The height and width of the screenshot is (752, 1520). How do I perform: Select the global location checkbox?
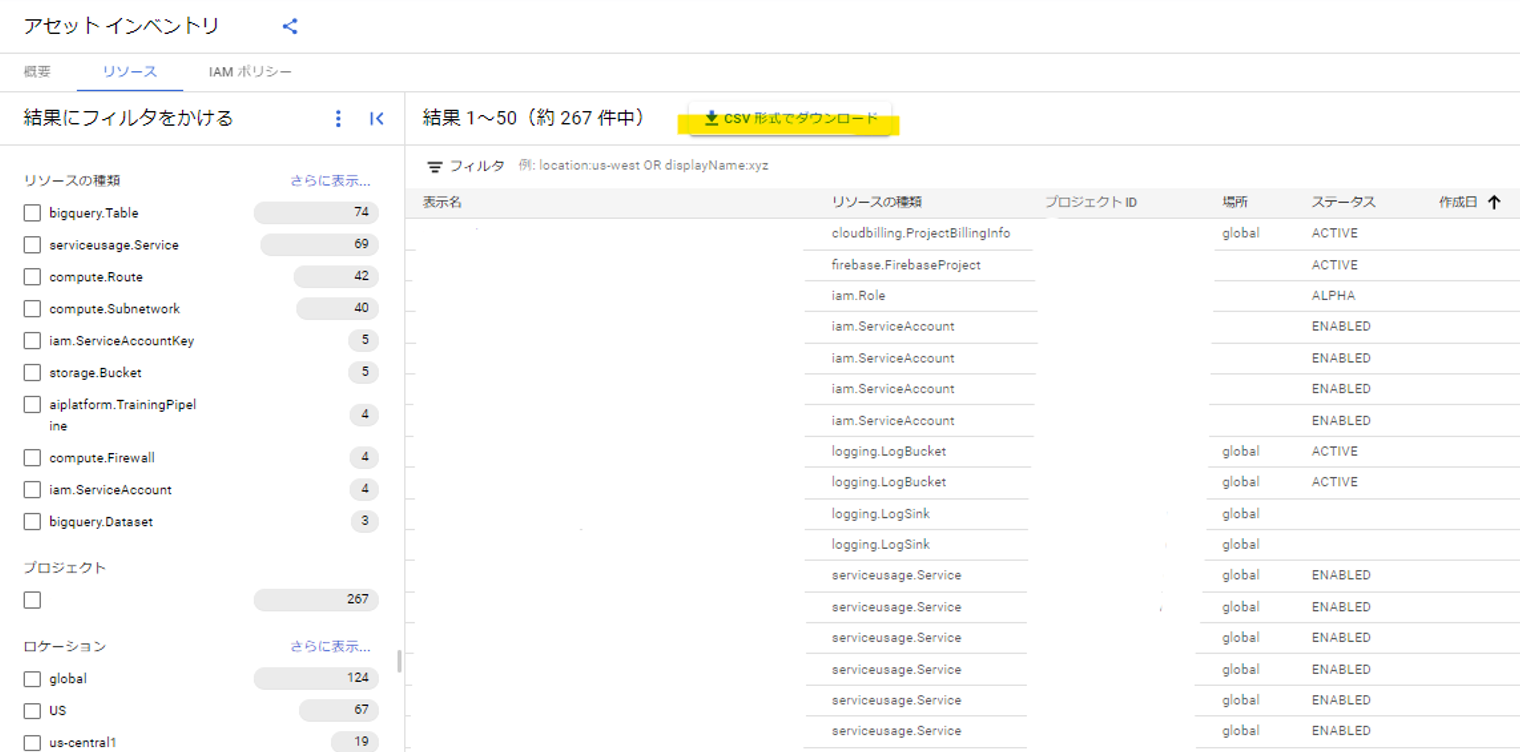30,678
